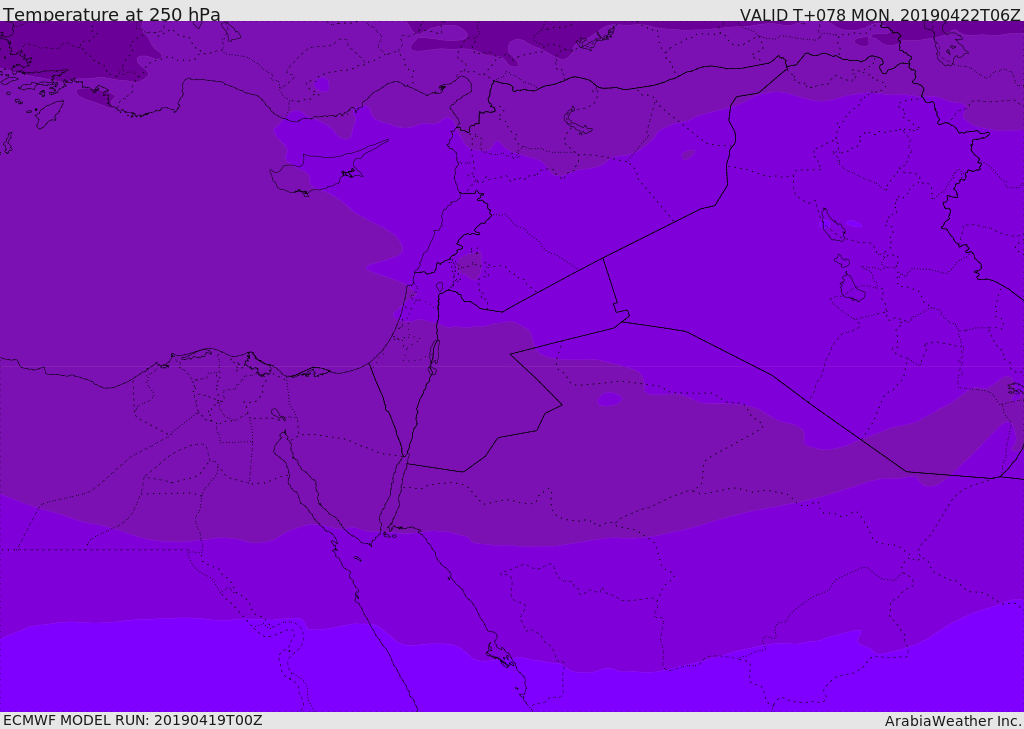Click the 'VALID T+078 MON. 20190422T06Z' label

coord(880,14)
